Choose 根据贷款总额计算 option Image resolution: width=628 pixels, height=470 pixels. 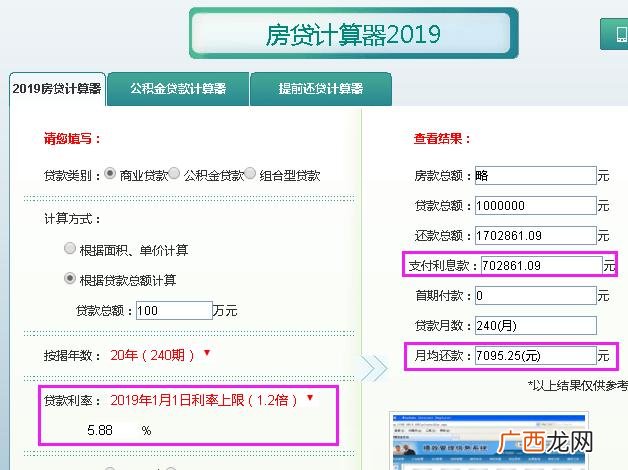[70, 278]
